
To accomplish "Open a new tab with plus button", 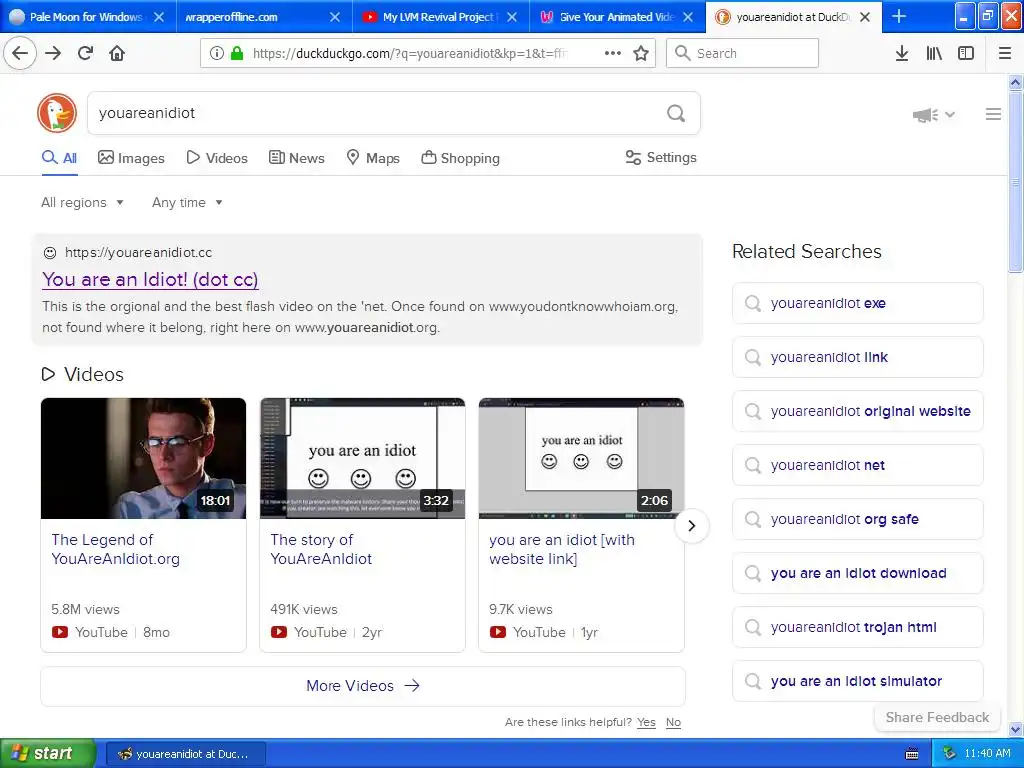I will (899, 16).
